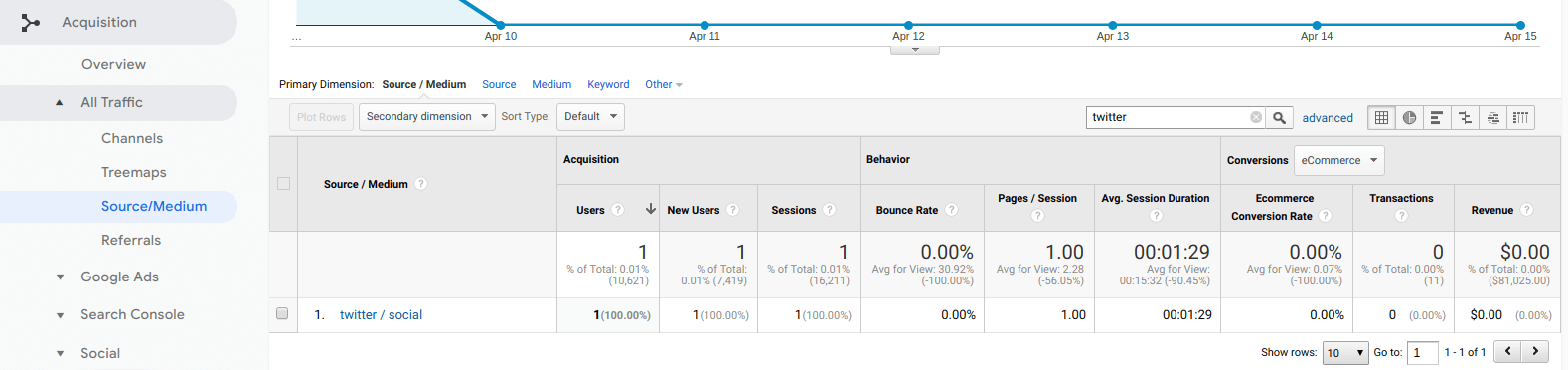The width and height of the screenshot is (1568, 370).
Task: Tick the twitter / social row checkbox
Action: click(282, 313)
